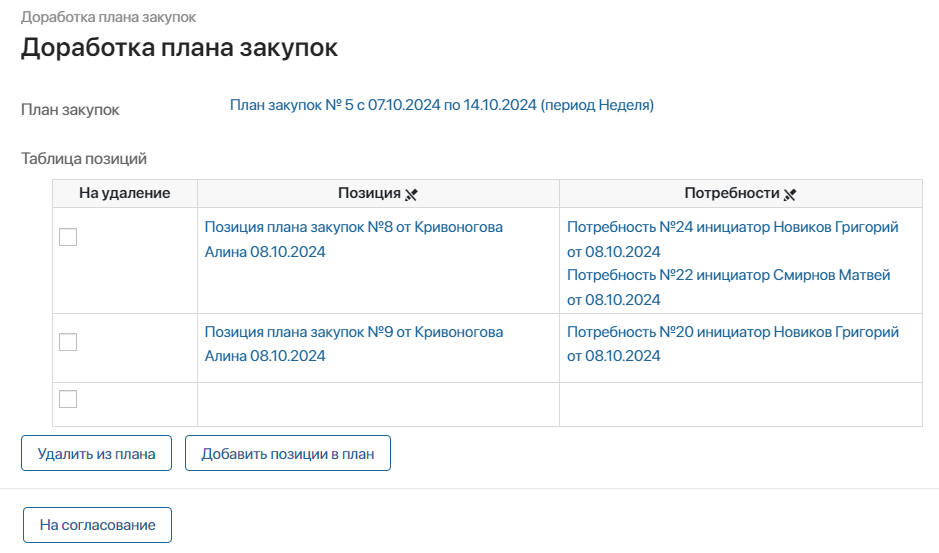Open Позиция плана закупок №9 link

point(353,344)
